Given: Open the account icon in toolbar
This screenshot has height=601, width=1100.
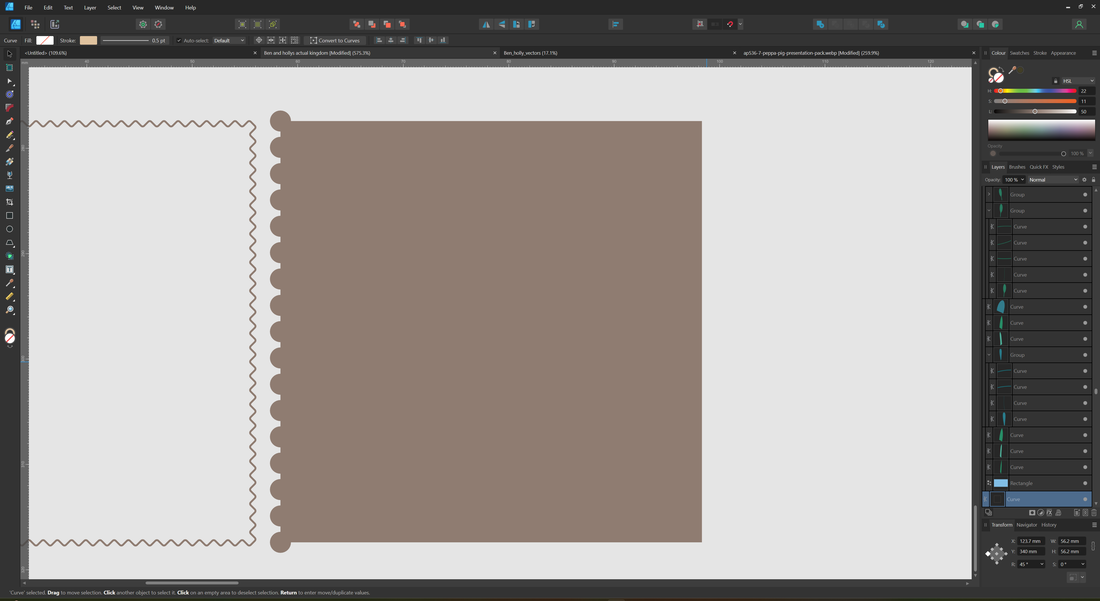Looking at the screenshot, I should [x=1079, y=24].
